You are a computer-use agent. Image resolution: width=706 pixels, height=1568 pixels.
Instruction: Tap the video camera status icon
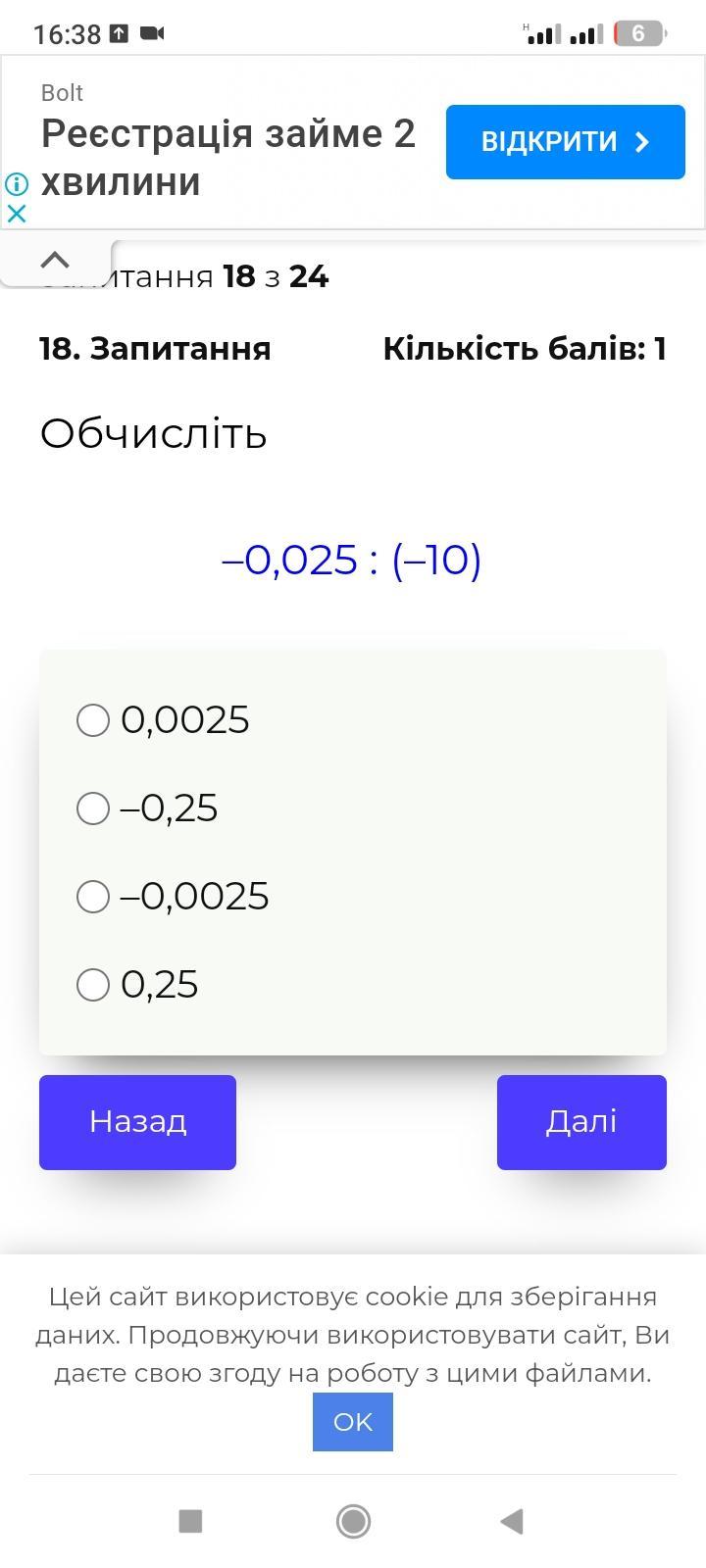(152, 33)
